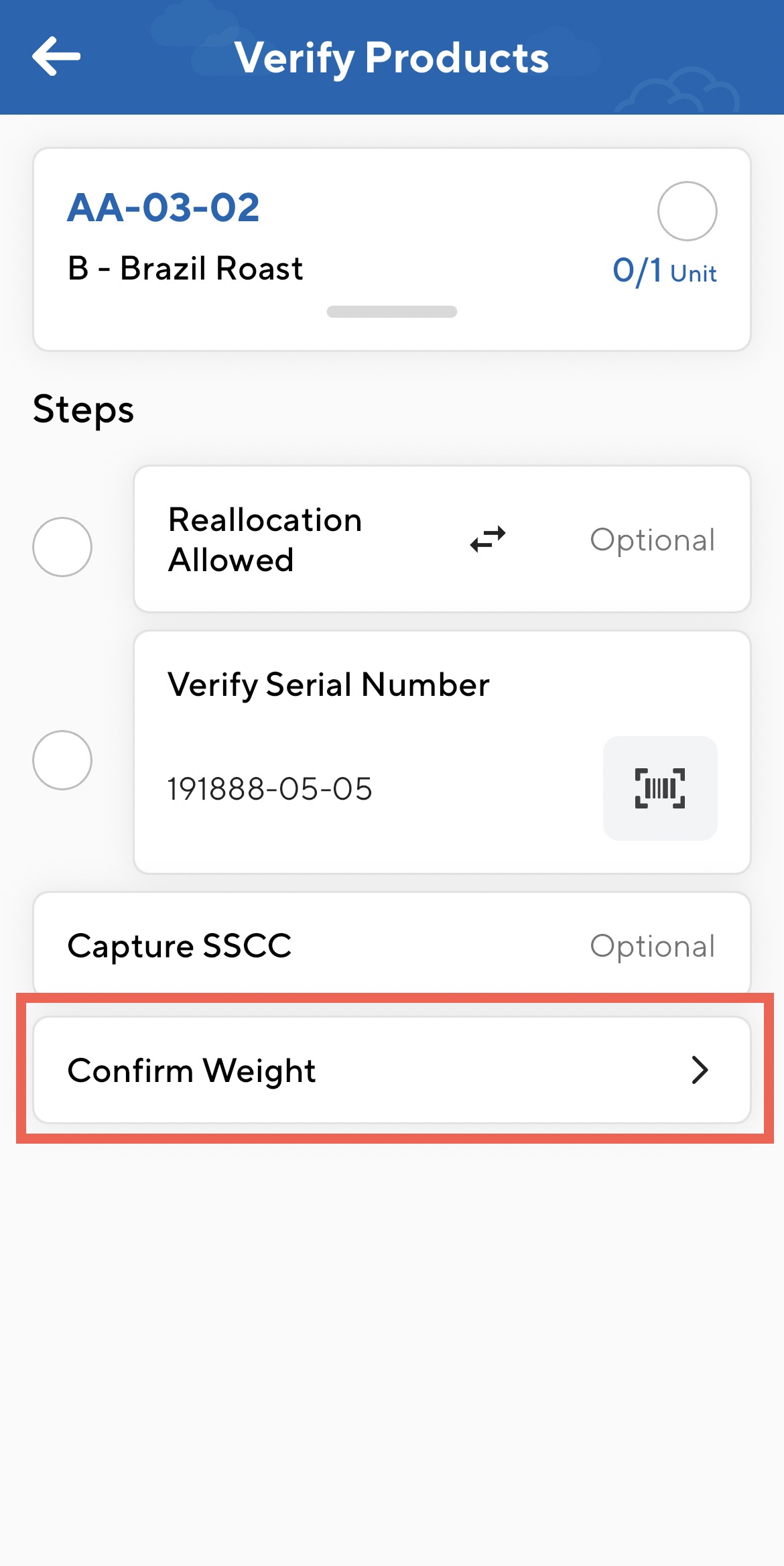Select the Verify Products header title
784x1566 pixels.
392,57
